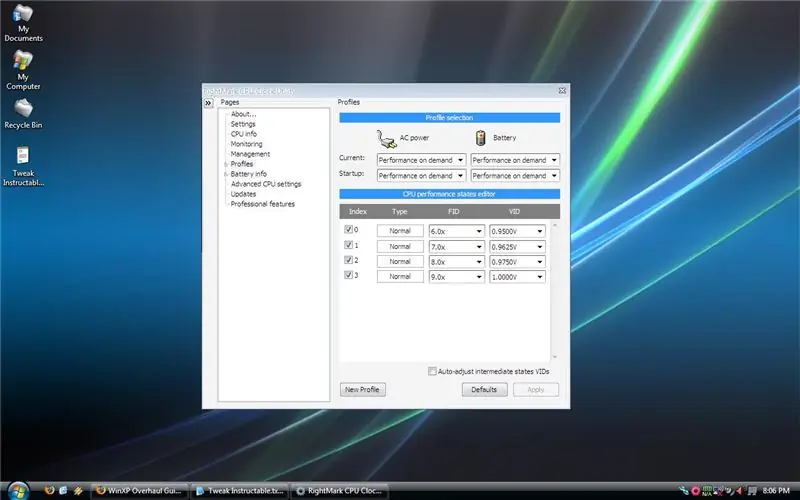The width and height of the screenshot is (800, 500).
Task: Switch to the Tweak Instructable.txt taskbar window
Action: (x=240, y=491)
